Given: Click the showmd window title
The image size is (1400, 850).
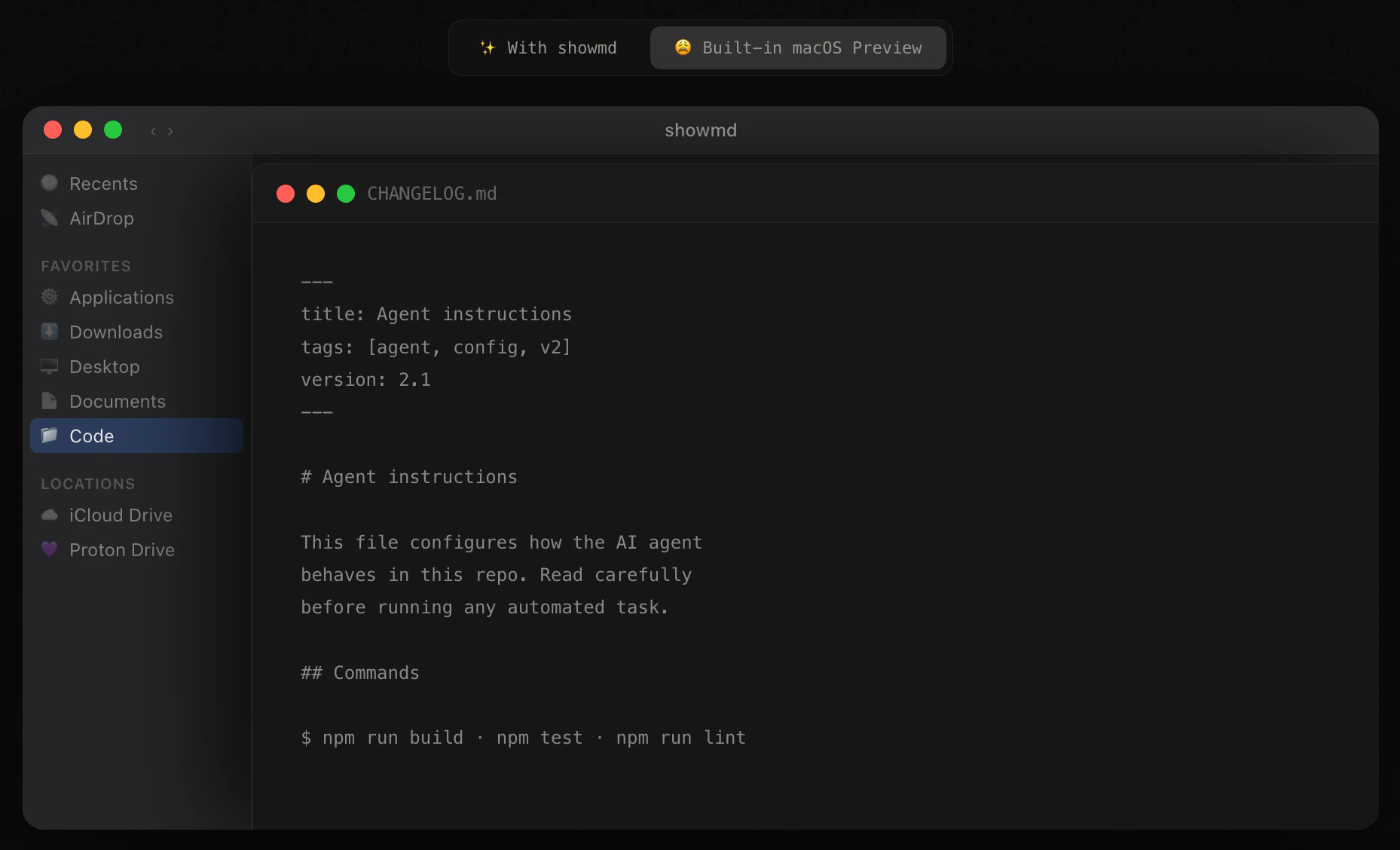Looking at the screenshot, I should [700, 130].
